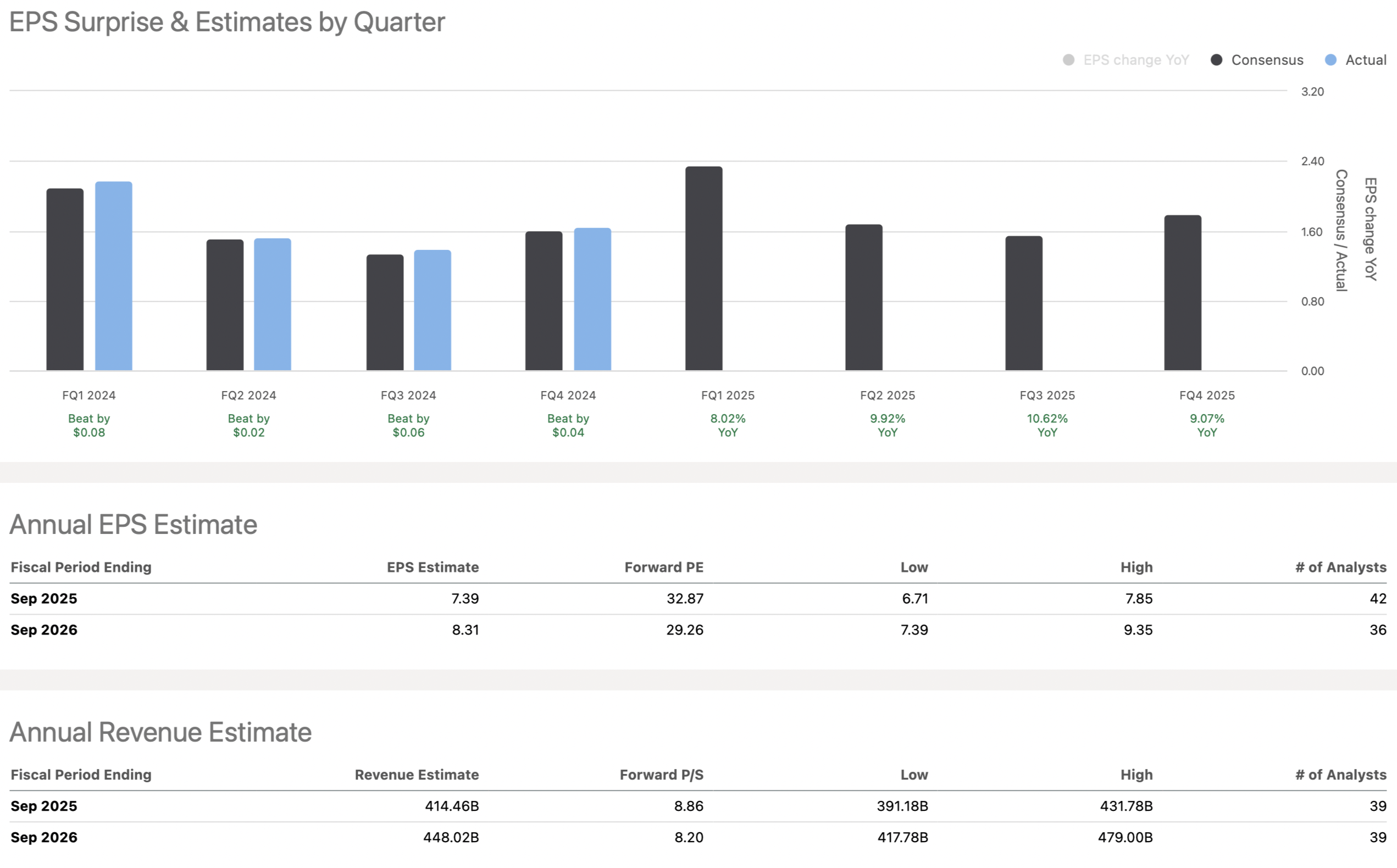1397x868 pixels.
Task: Select the FQ4 2025 Consensus bar
Action: point(1183,293)
